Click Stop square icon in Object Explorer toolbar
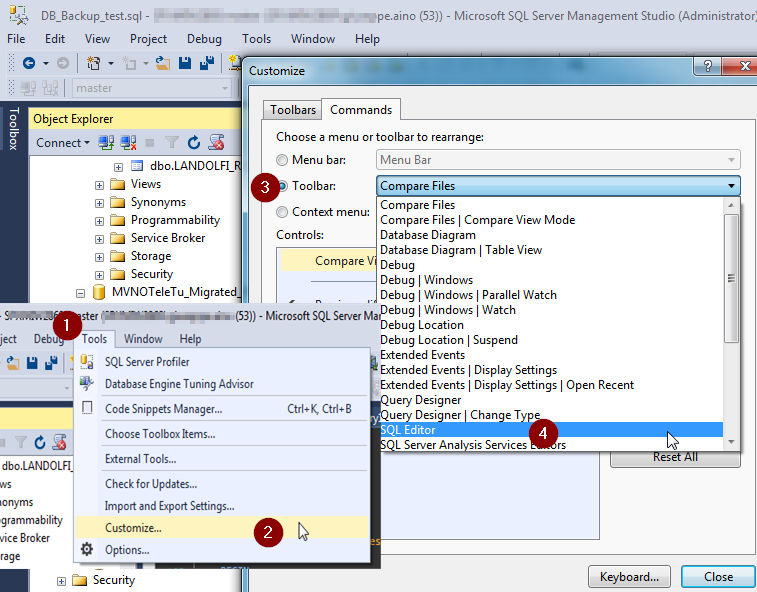This screenshot has width=757, height=592. click(x=150, y=142)
